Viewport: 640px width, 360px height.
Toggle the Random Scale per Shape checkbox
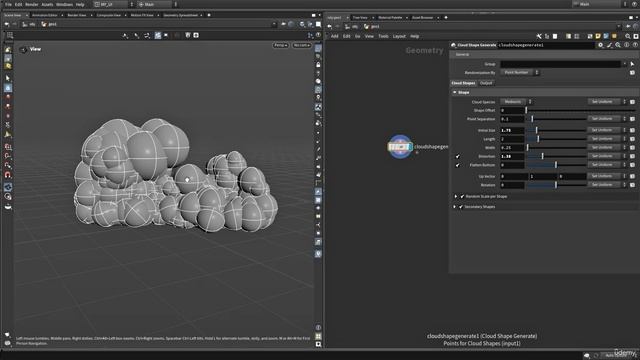(x=462, y=196)
